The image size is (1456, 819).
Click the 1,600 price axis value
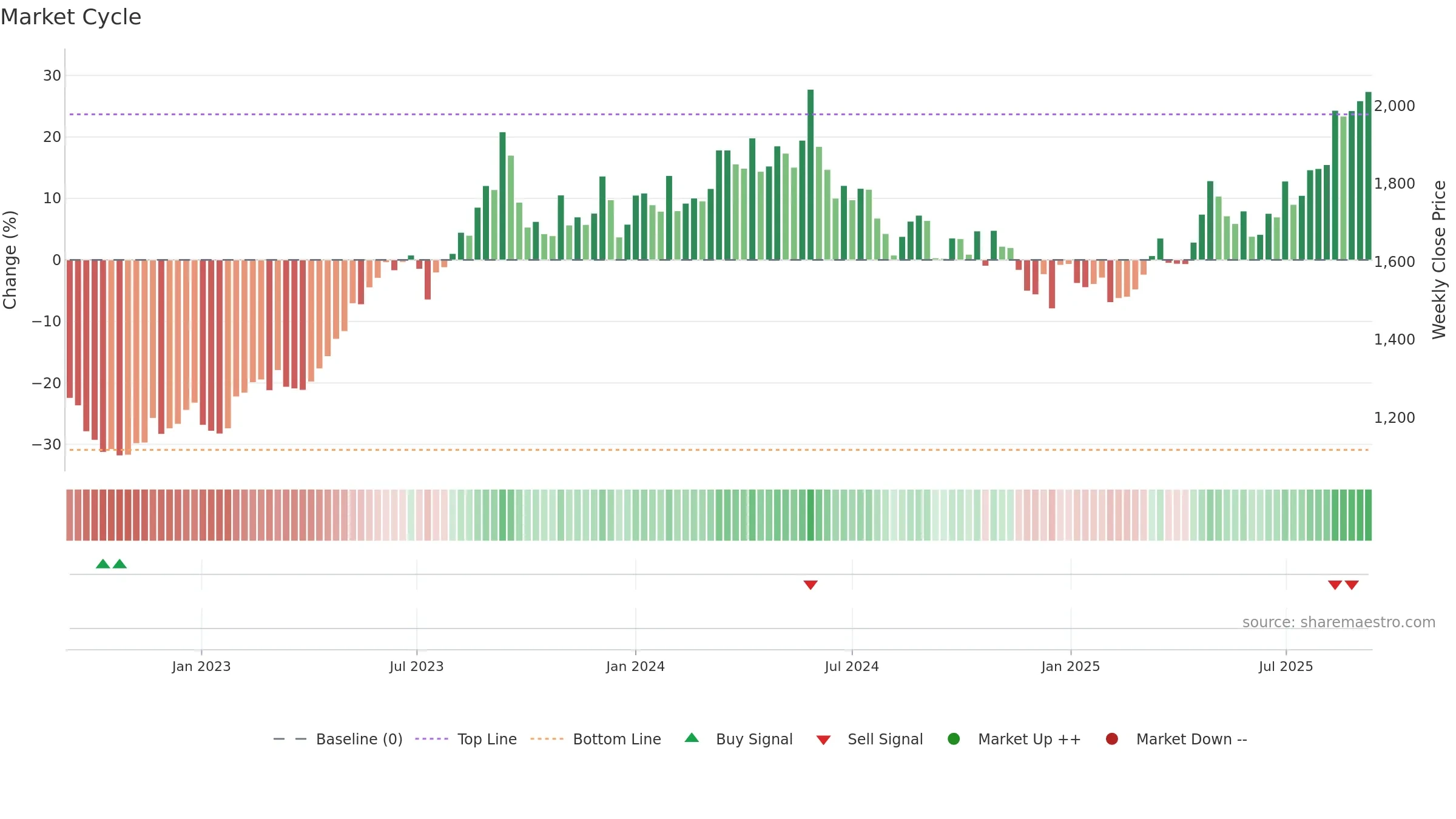tap(1395, 261)
